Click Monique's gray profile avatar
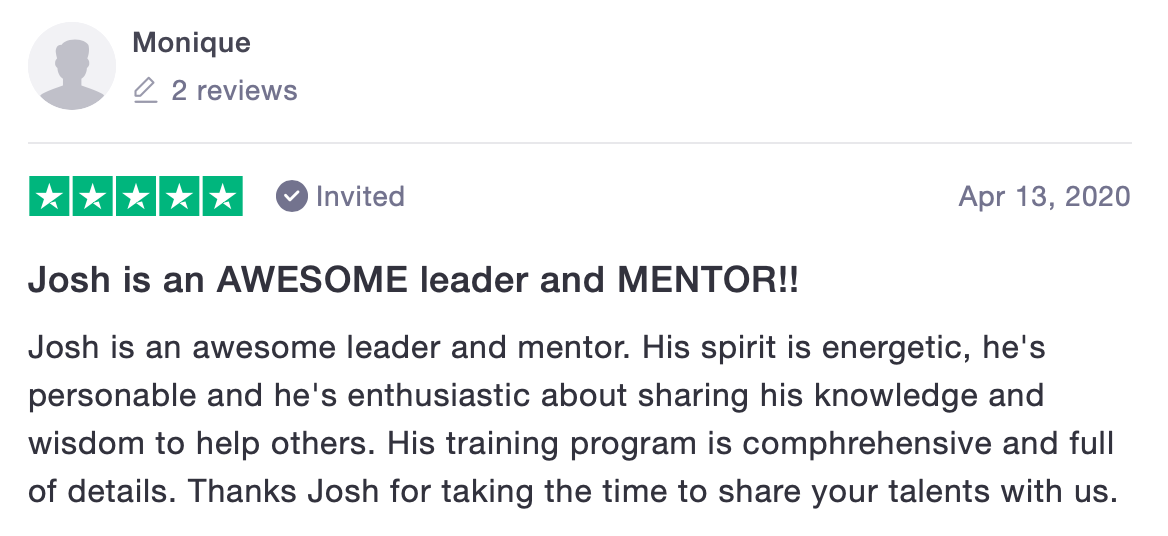The image size is (1168, 536). 72,66
